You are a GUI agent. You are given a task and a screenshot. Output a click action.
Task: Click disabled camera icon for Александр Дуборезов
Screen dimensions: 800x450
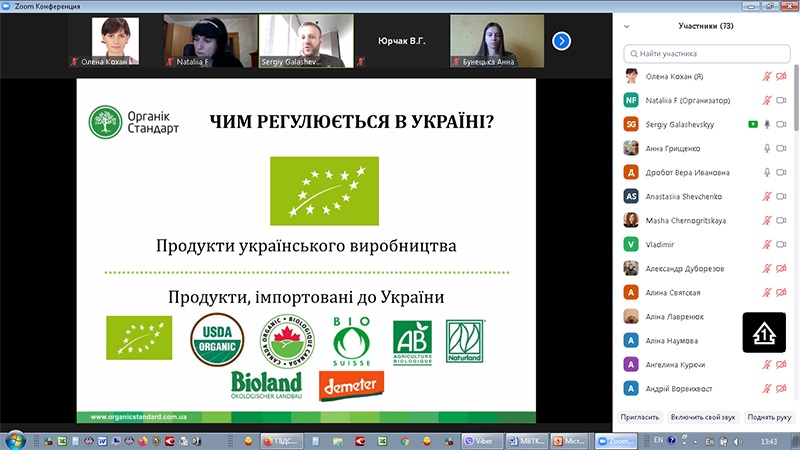point(781,268)
